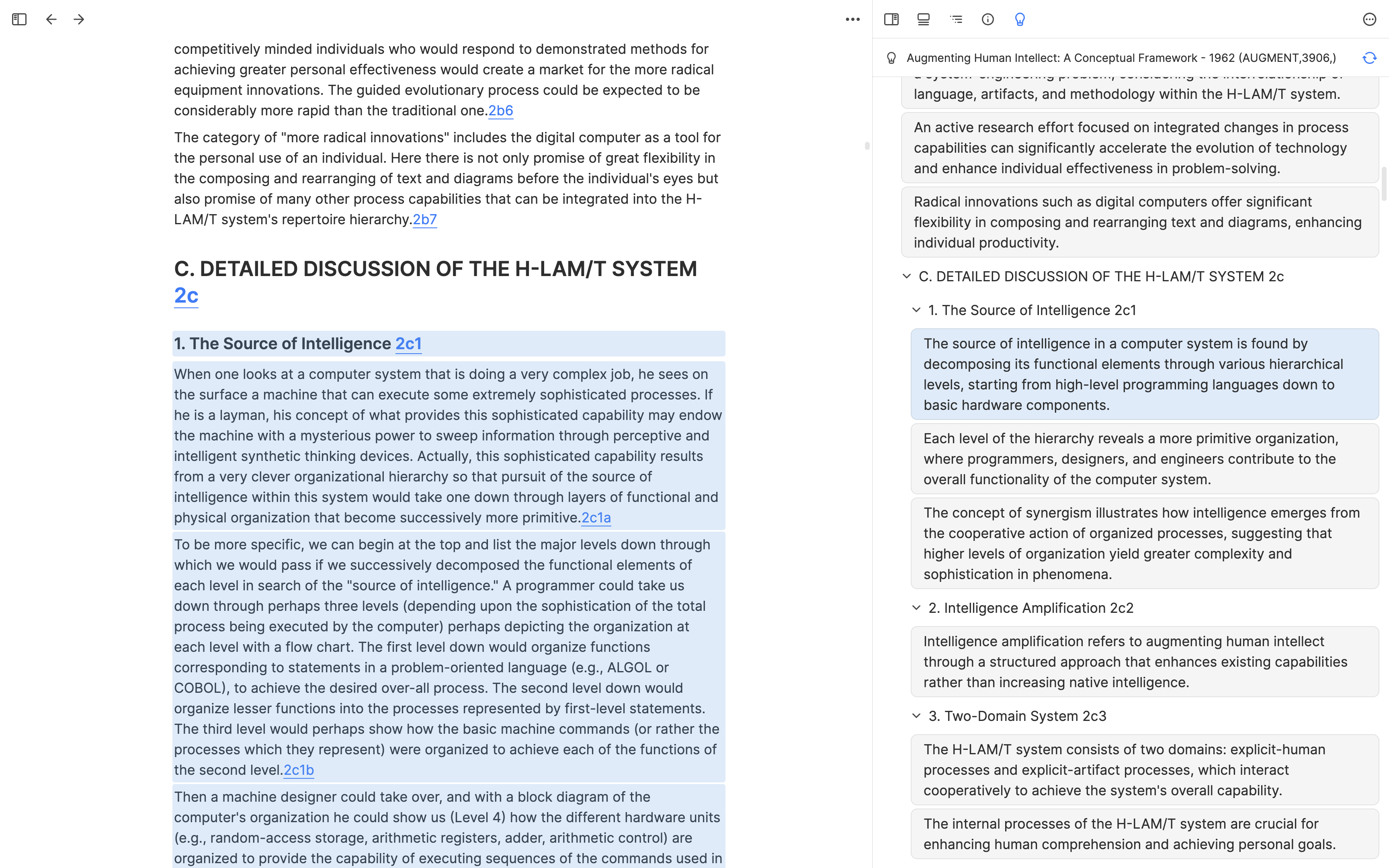Image resolution: width=1389 pixels, height=868 pixels.
Task: Open the 2c link under main heading
Action: pos(186,296)
